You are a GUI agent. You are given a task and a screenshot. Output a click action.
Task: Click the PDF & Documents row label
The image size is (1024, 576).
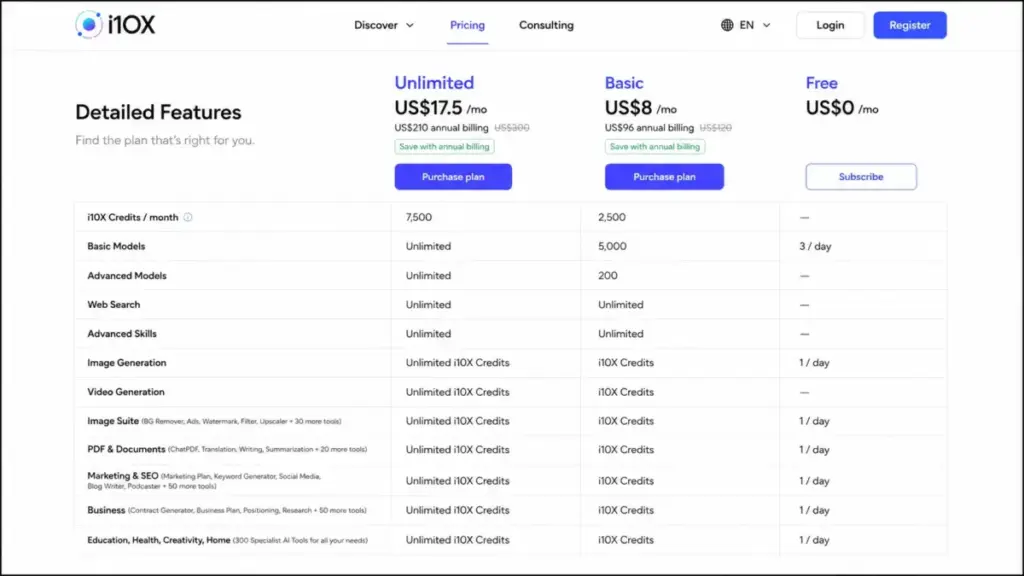(126, 449)
